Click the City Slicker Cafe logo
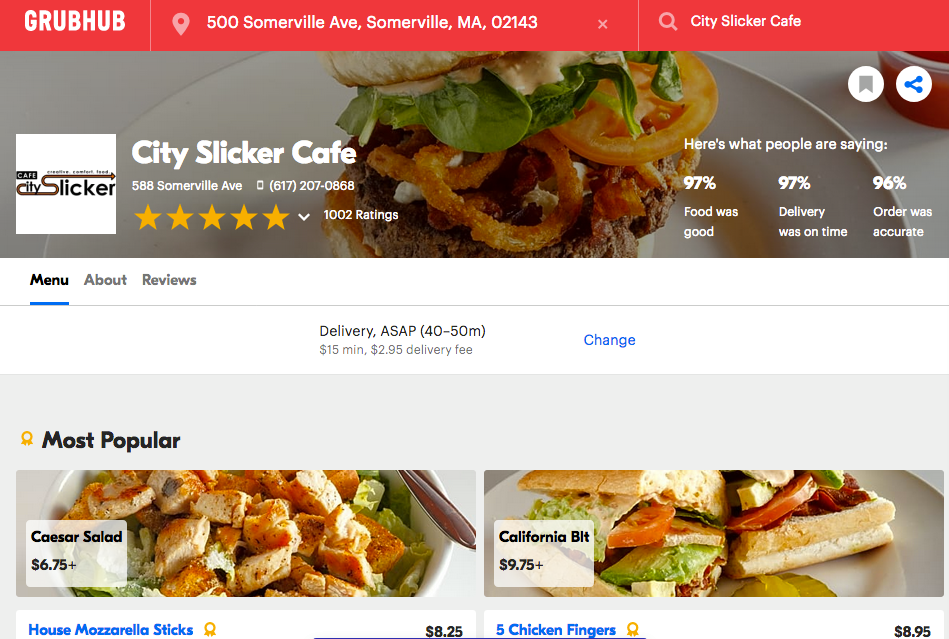Image resolution: width=949 pixels, height=639 pixels. click(66, 184)
